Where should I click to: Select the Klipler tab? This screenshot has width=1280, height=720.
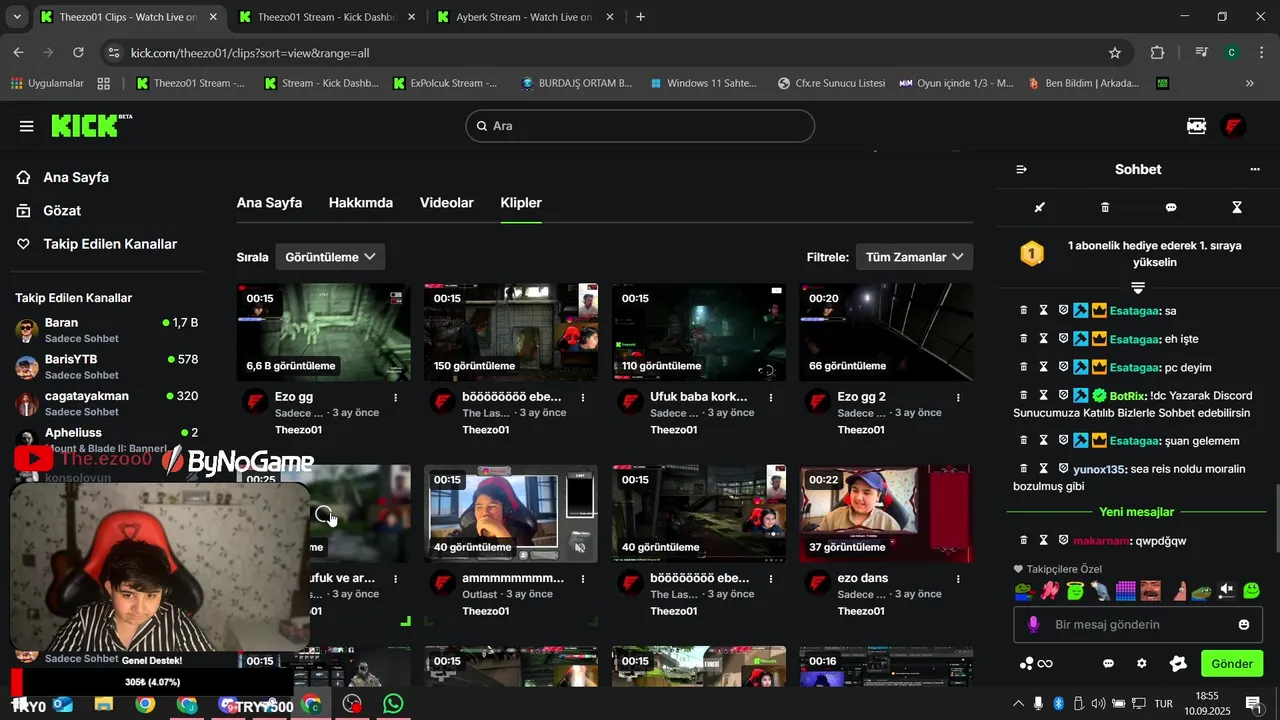[x=521, y=203]
